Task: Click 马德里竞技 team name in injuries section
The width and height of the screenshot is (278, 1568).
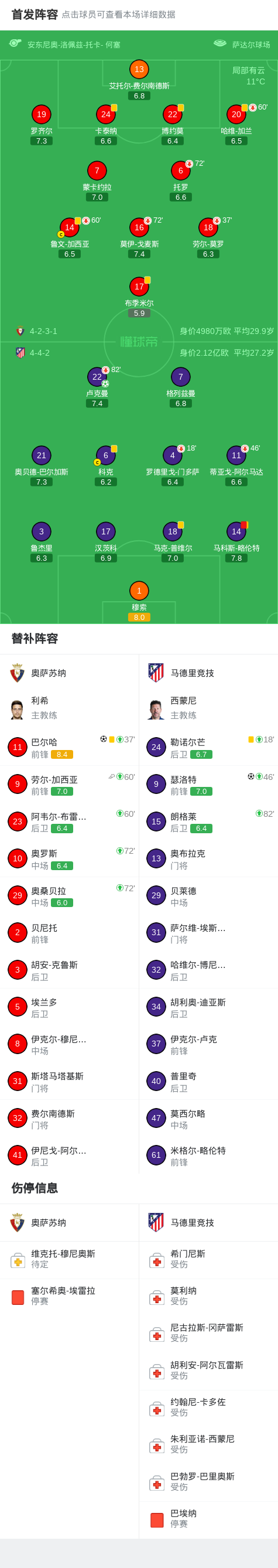Action: [192, 1223]
